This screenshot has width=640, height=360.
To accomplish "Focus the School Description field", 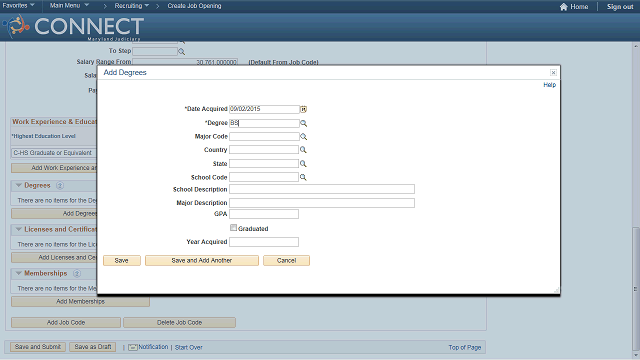I will (322, 189).
